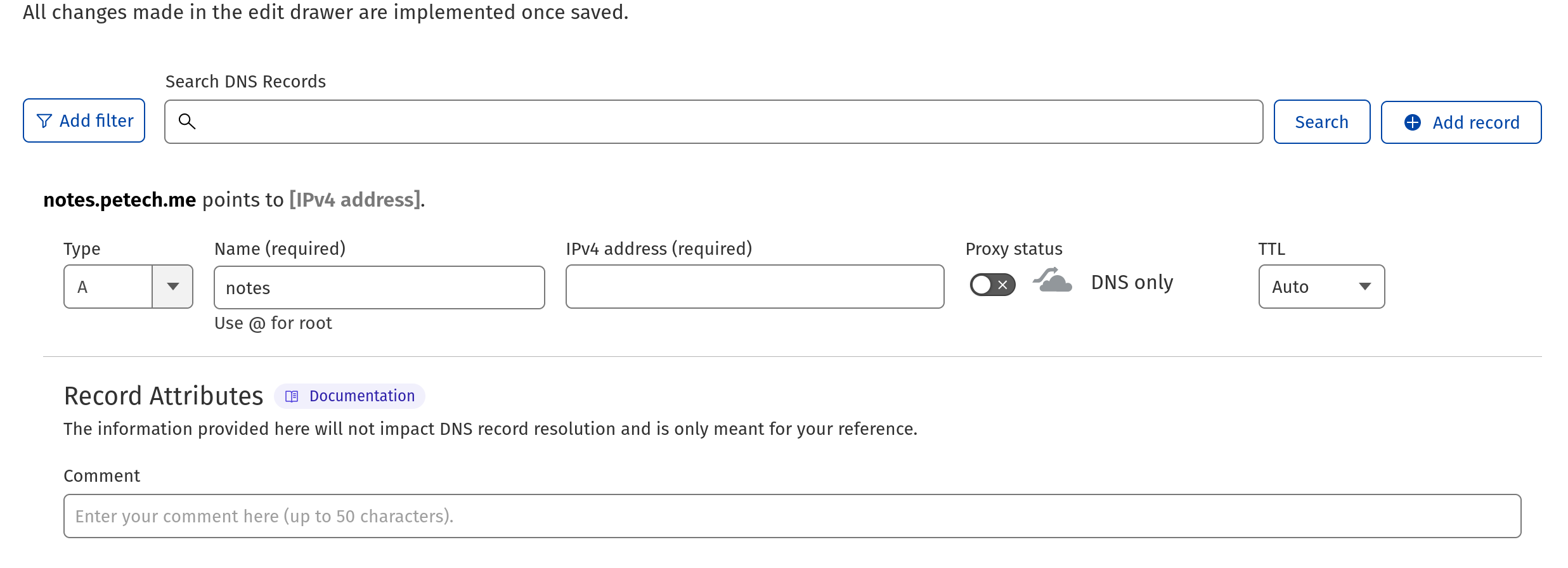Click the Name (required) field label
The image size is (1568, 568).
point(280,249)
